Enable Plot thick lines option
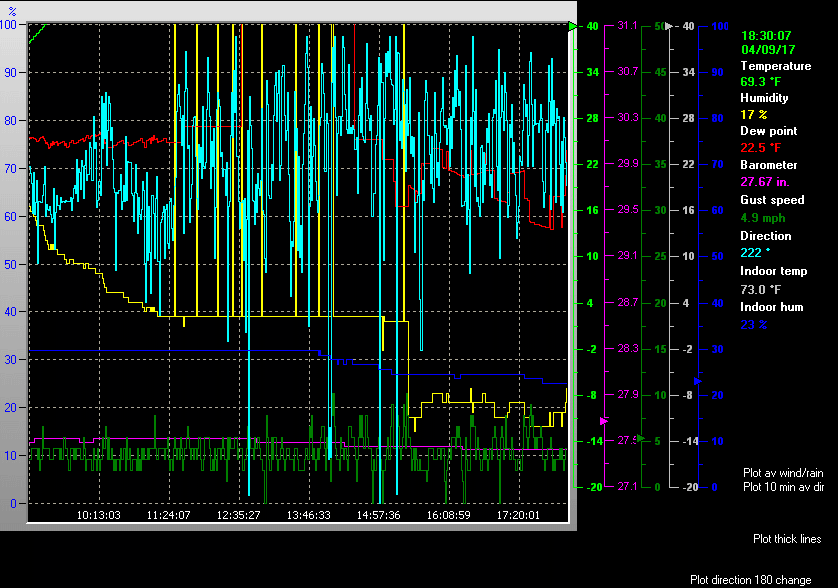 787,539
